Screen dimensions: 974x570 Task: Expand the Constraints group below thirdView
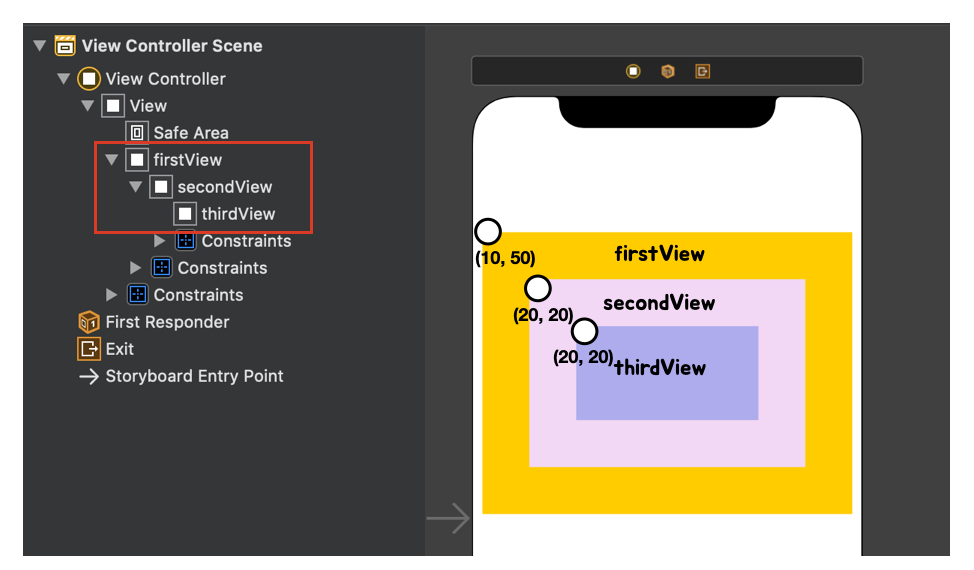(x=160, y=240)
